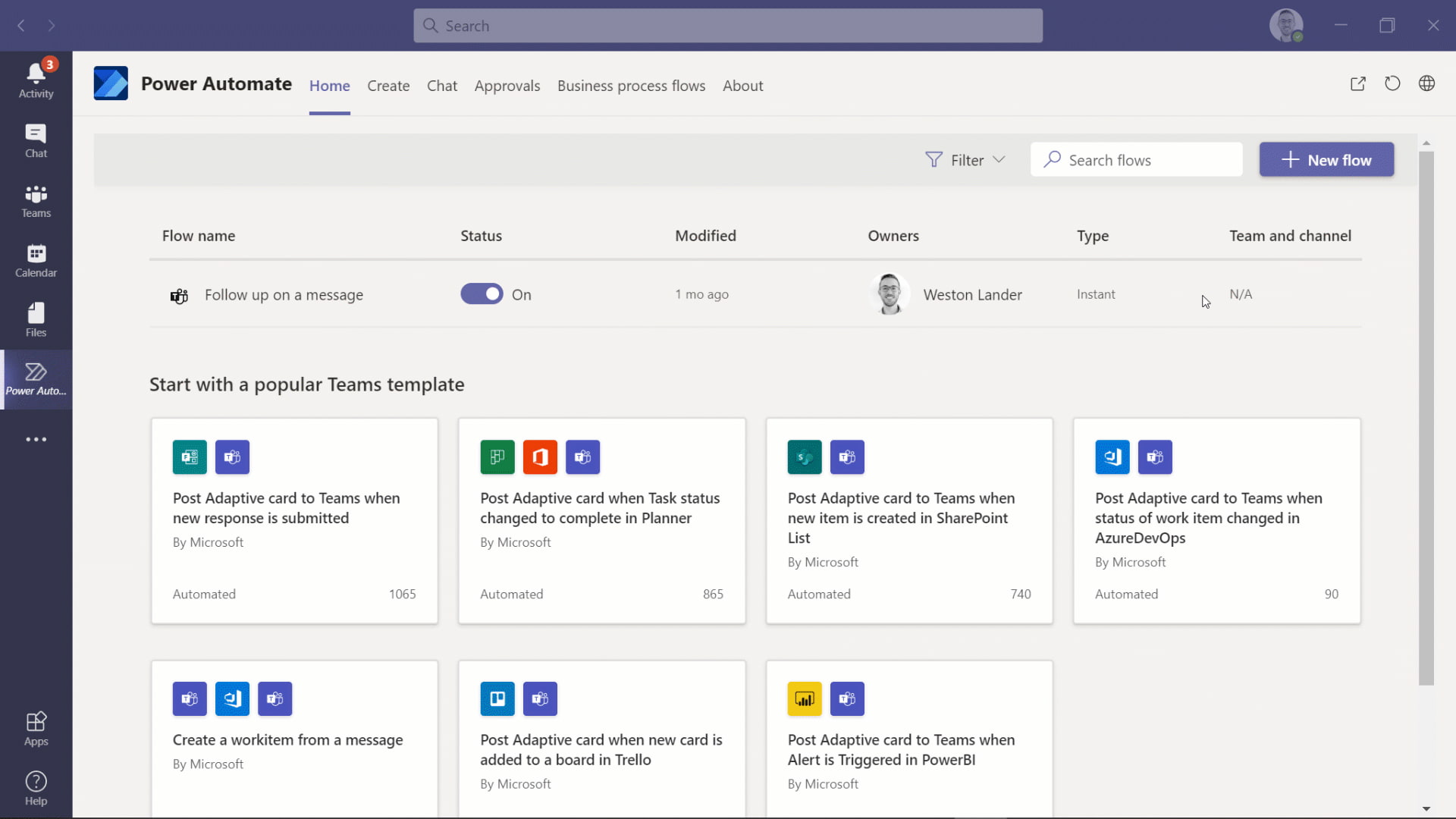Open Help from the sidebar
This screenshot has width=1456, height=819.
tap(36, 787)
